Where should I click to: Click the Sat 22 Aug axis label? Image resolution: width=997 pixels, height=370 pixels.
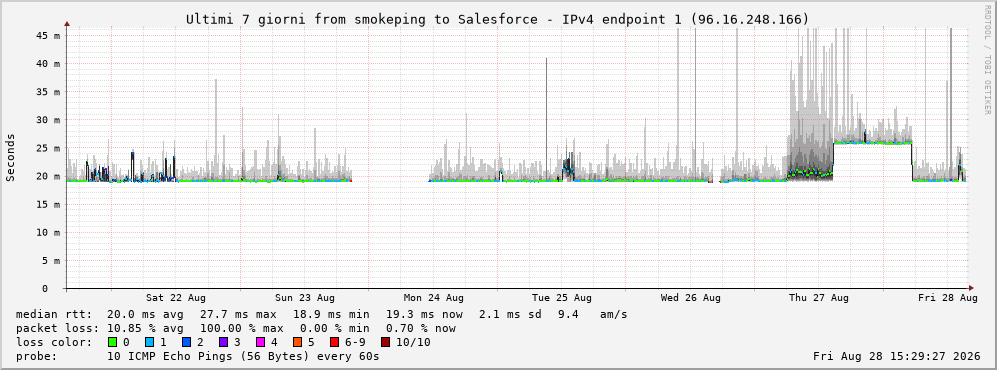pos(175,298)
